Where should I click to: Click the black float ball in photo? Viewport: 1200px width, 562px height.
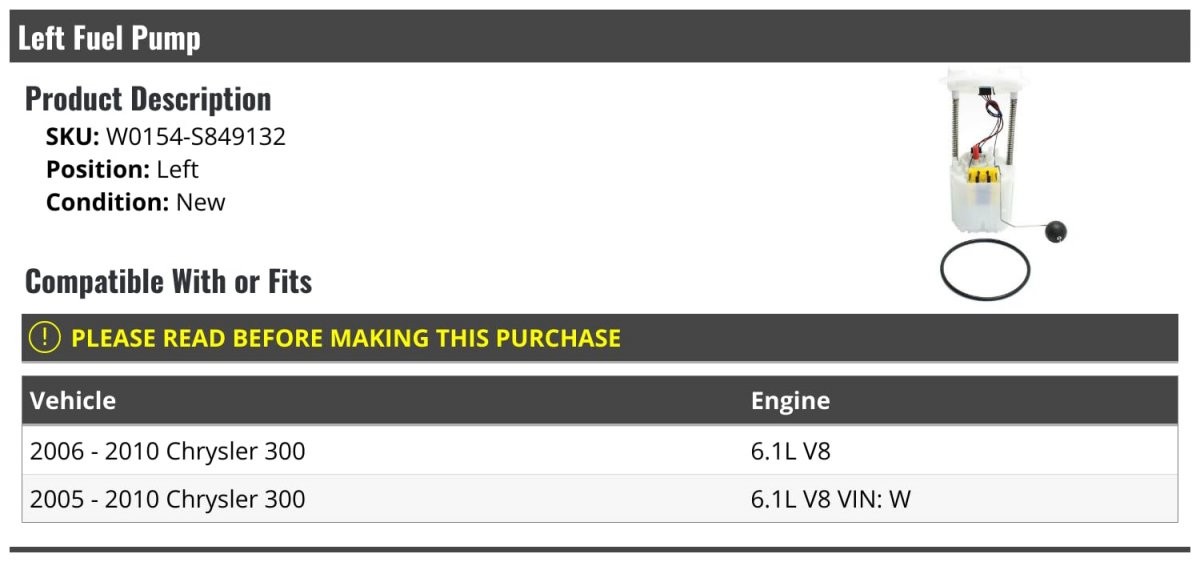pos(1055,232)
